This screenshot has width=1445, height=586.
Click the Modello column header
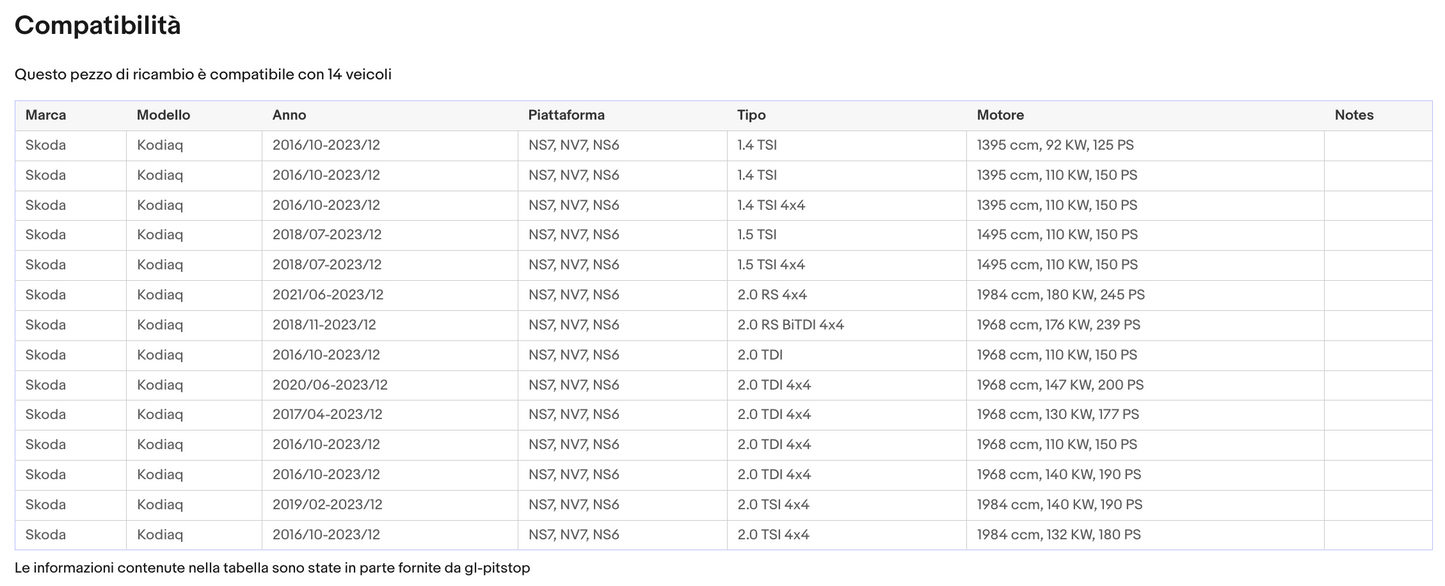click(x=163, y=115)
